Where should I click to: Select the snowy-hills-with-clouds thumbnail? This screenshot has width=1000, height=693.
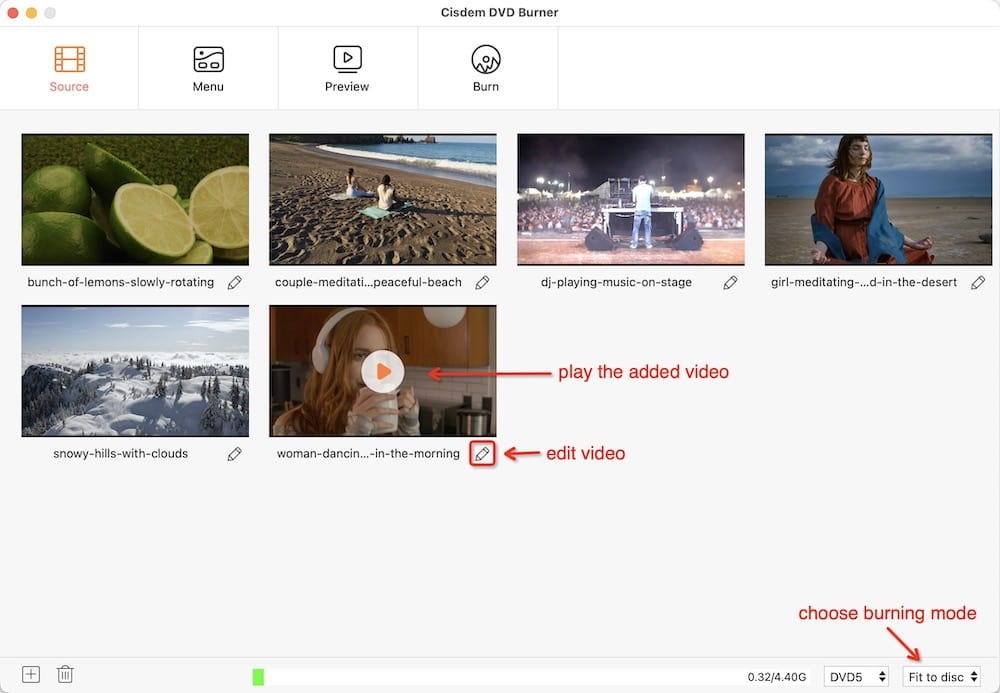pos(135,370)
